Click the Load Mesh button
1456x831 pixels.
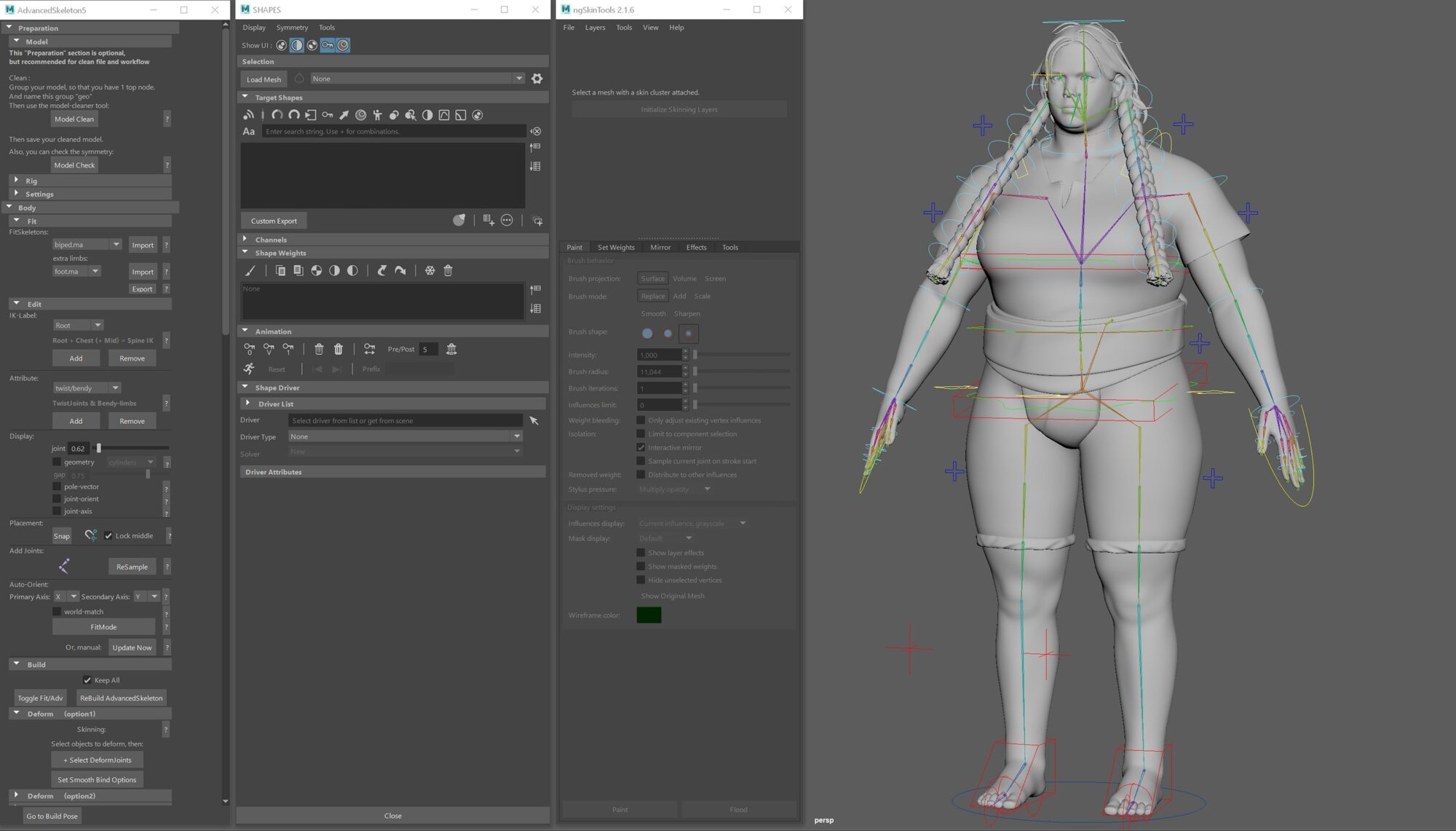click(264, 79)
